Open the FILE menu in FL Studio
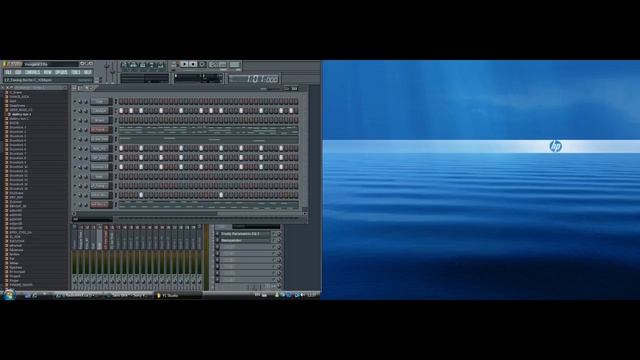Viewport: 640px width, 360px height. (x=8, y=72)
